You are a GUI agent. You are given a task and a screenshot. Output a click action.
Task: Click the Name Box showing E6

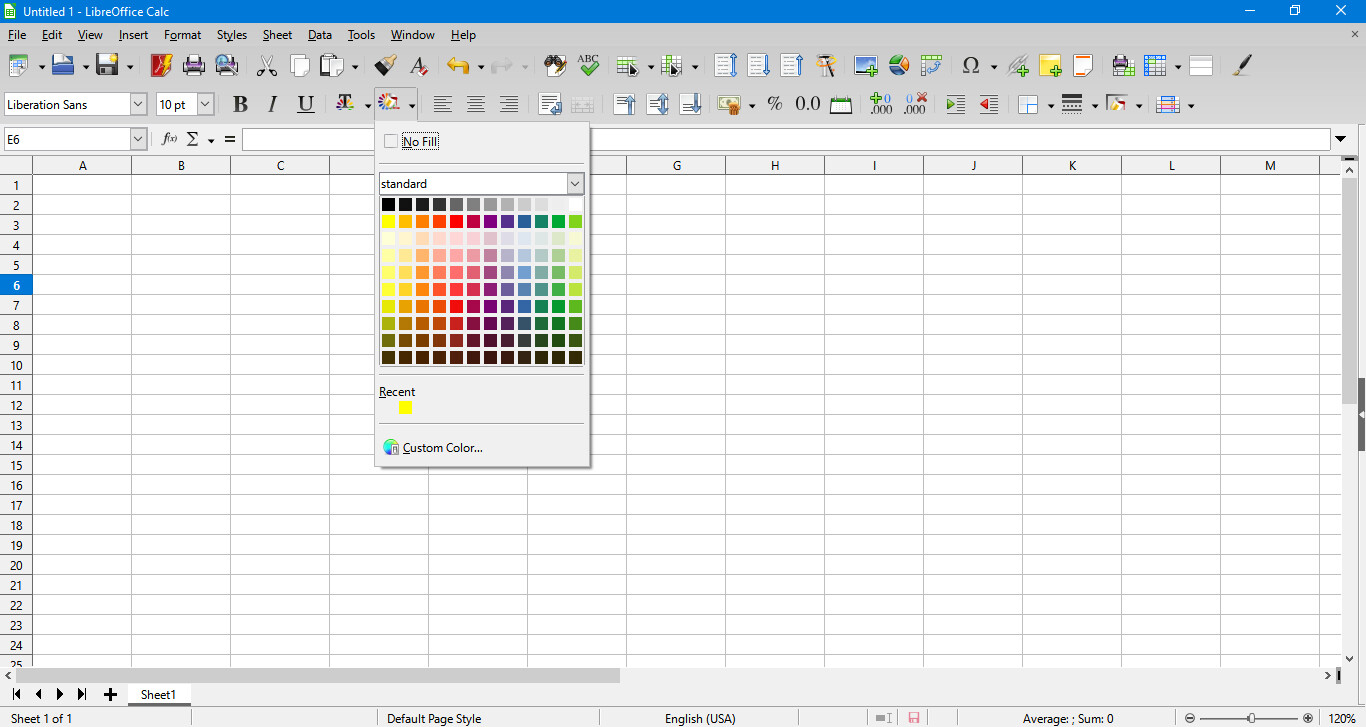point(66,139)
